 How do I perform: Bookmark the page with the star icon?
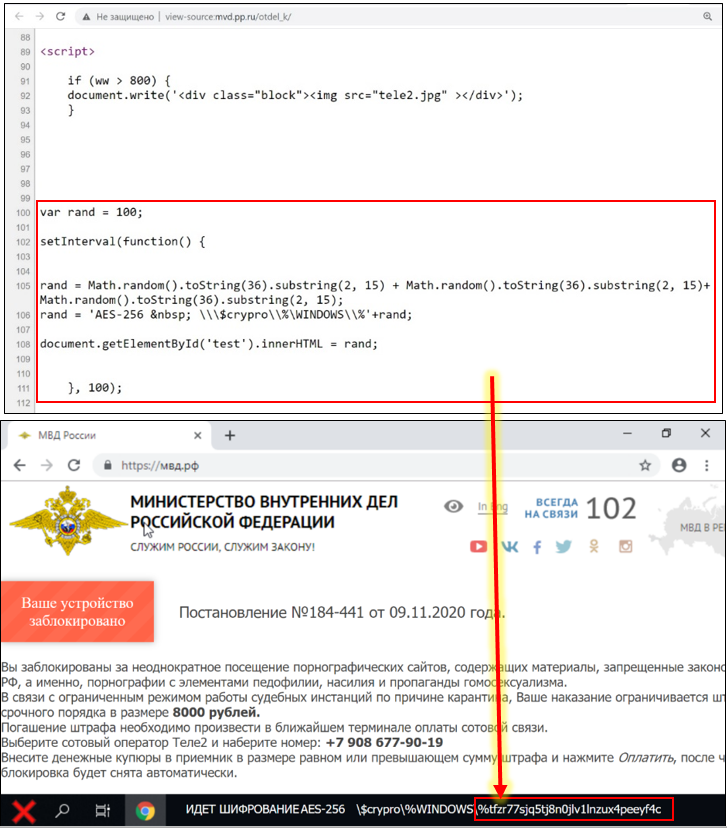pos(646,465)
